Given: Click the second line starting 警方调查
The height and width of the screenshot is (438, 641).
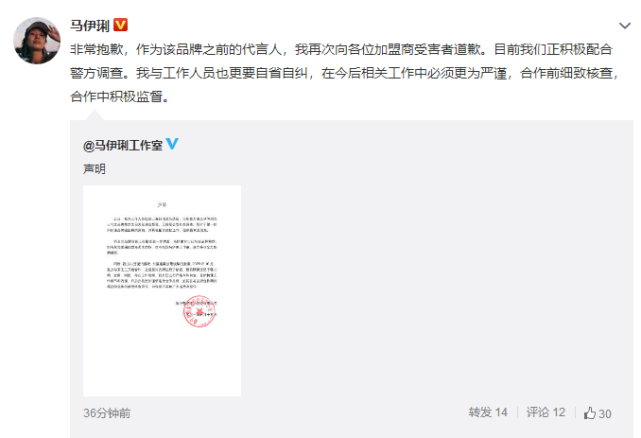Looking at the screenshot, I should click(346, 73).
